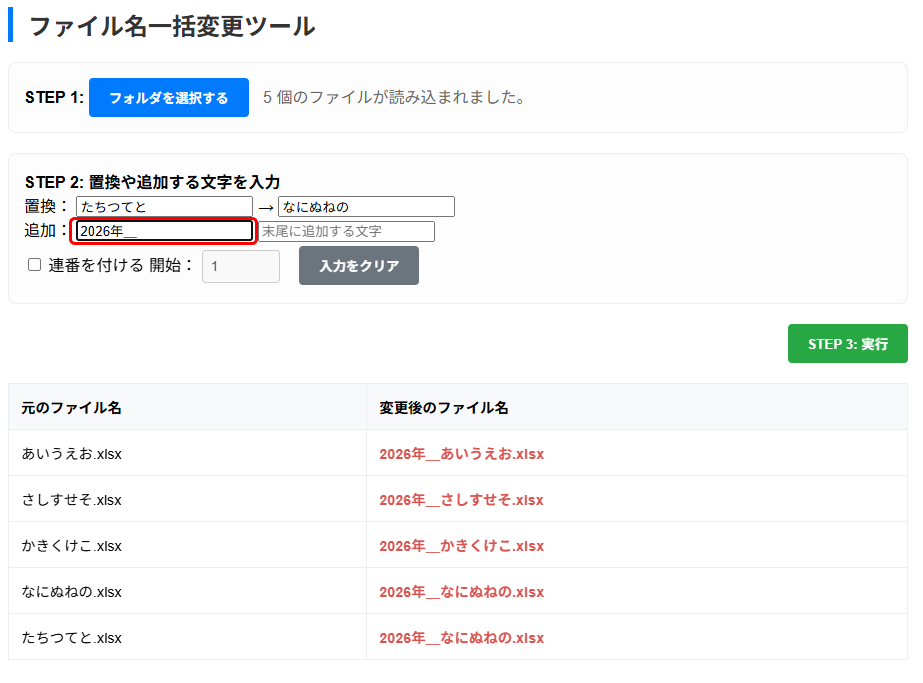The image size is (923, 683).
Task: Select black なにぬねの.xlsx in original names column
Action: [72, 592]
